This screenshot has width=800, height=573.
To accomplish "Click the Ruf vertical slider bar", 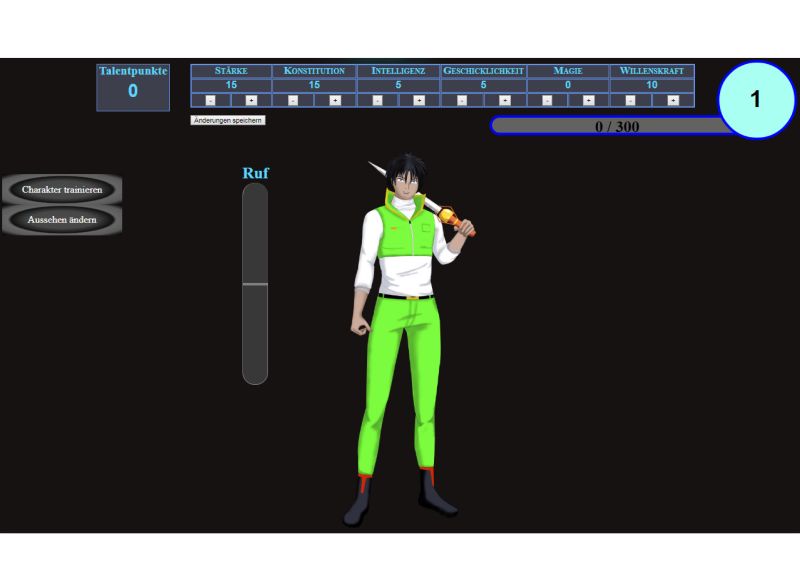I will [255, 284].
